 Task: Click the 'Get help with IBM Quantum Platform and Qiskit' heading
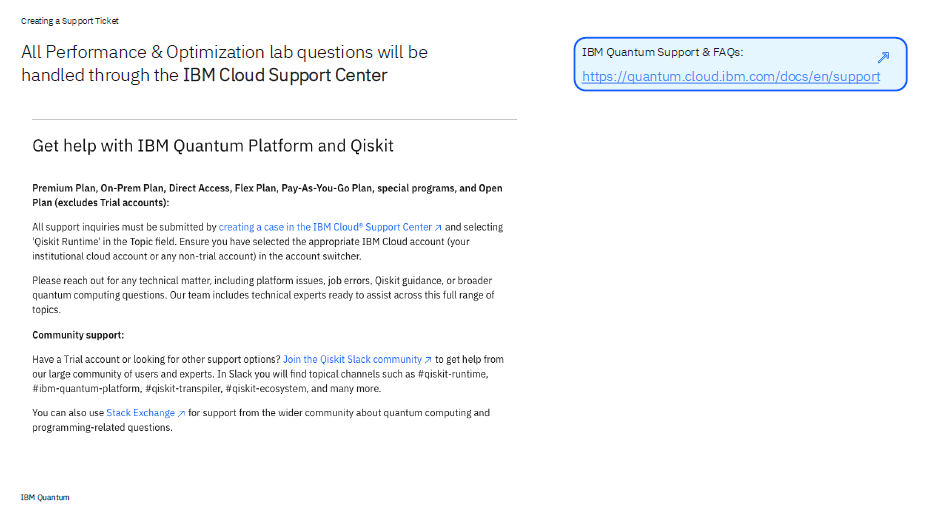coord(213,146)
